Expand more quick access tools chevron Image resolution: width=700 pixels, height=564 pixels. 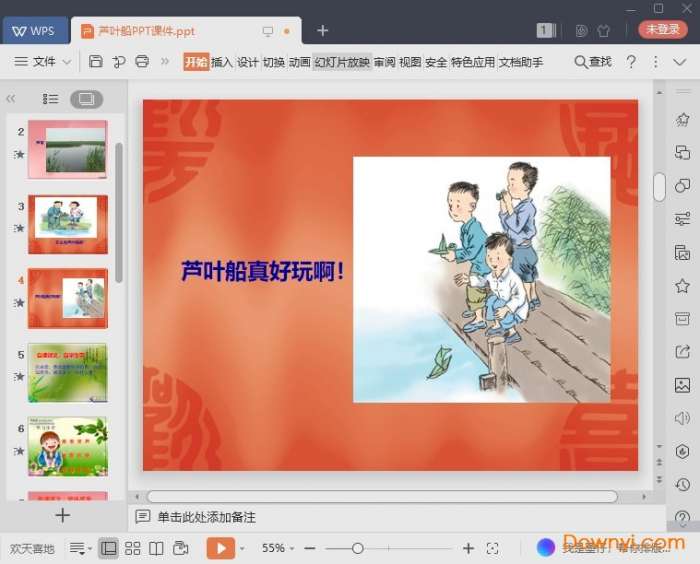[x=165, y=61]
